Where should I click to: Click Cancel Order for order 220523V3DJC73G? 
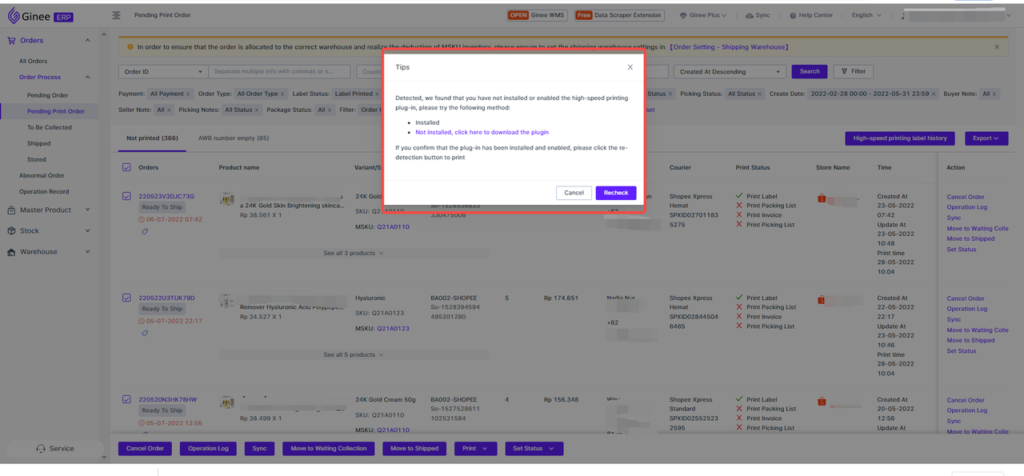point(965,197)
